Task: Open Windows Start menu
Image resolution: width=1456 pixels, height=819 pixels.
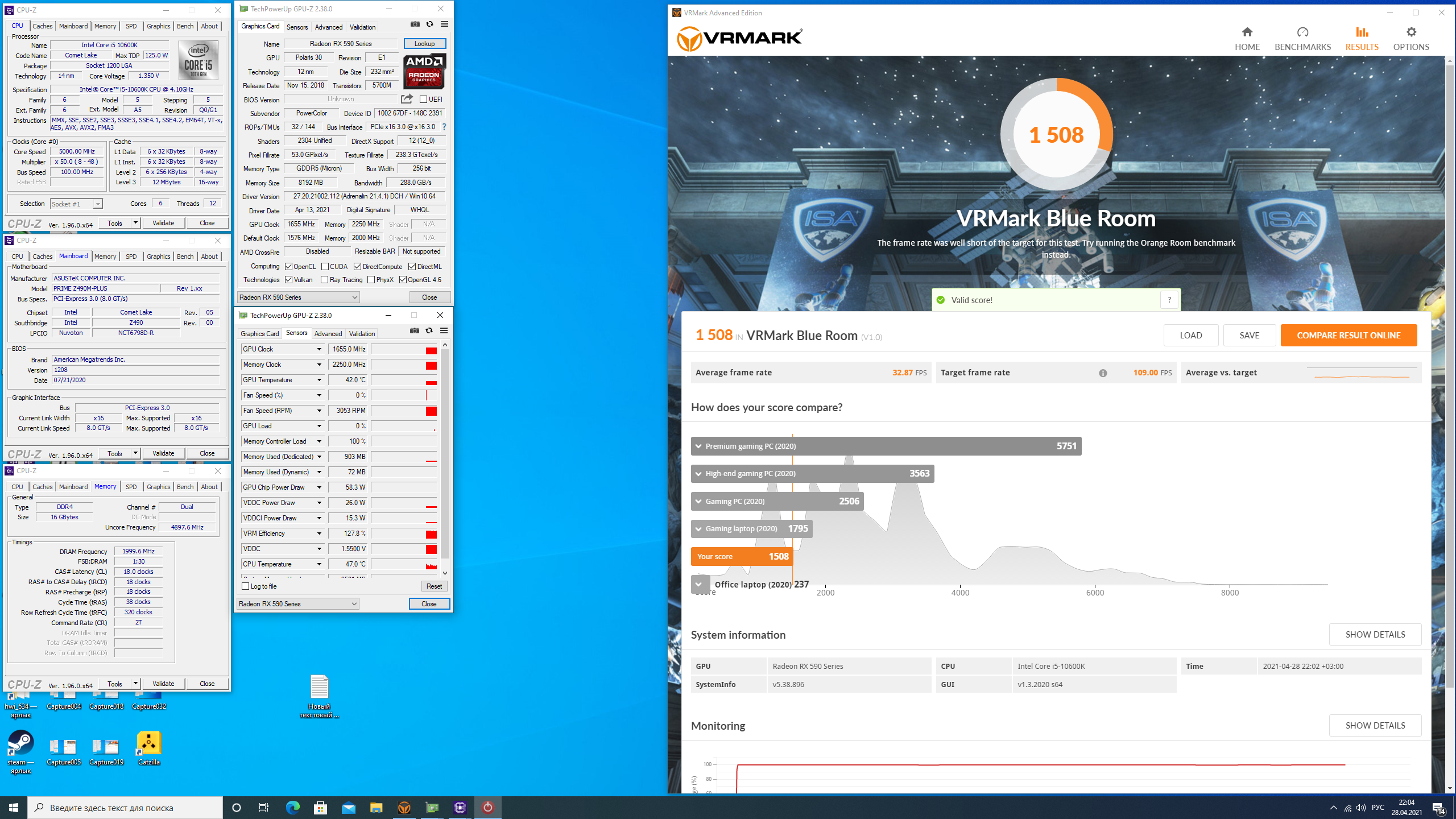Action: click(14, 808)
